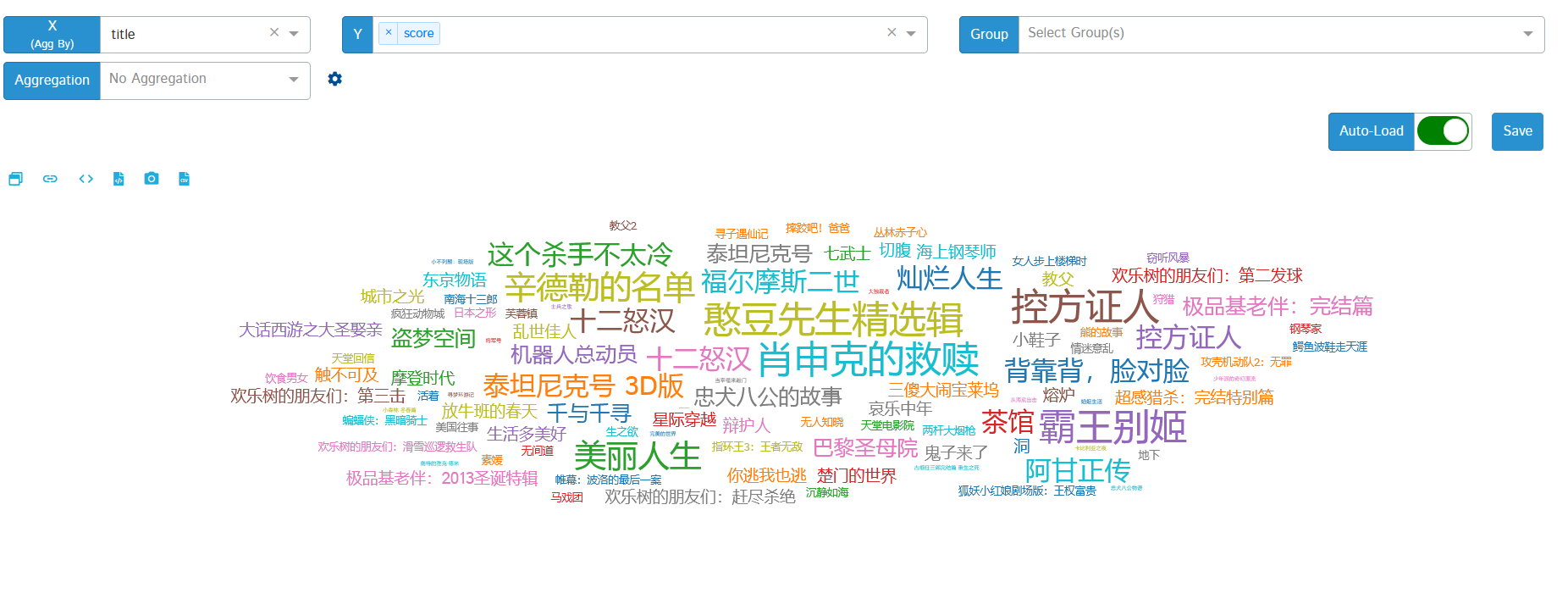The width and height of the screenshot is (1568, 599).
Task: Click word '东京物语' in cloud
Action: (x=455, y=280)
